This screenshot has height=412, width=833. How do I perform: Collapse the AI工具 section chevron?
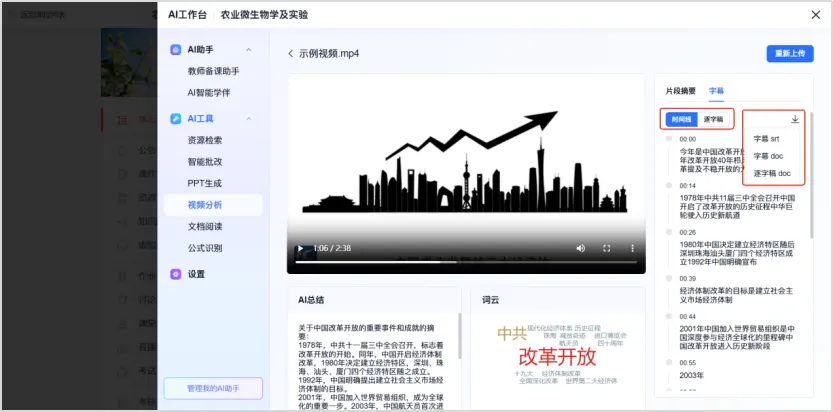(248, 118)
